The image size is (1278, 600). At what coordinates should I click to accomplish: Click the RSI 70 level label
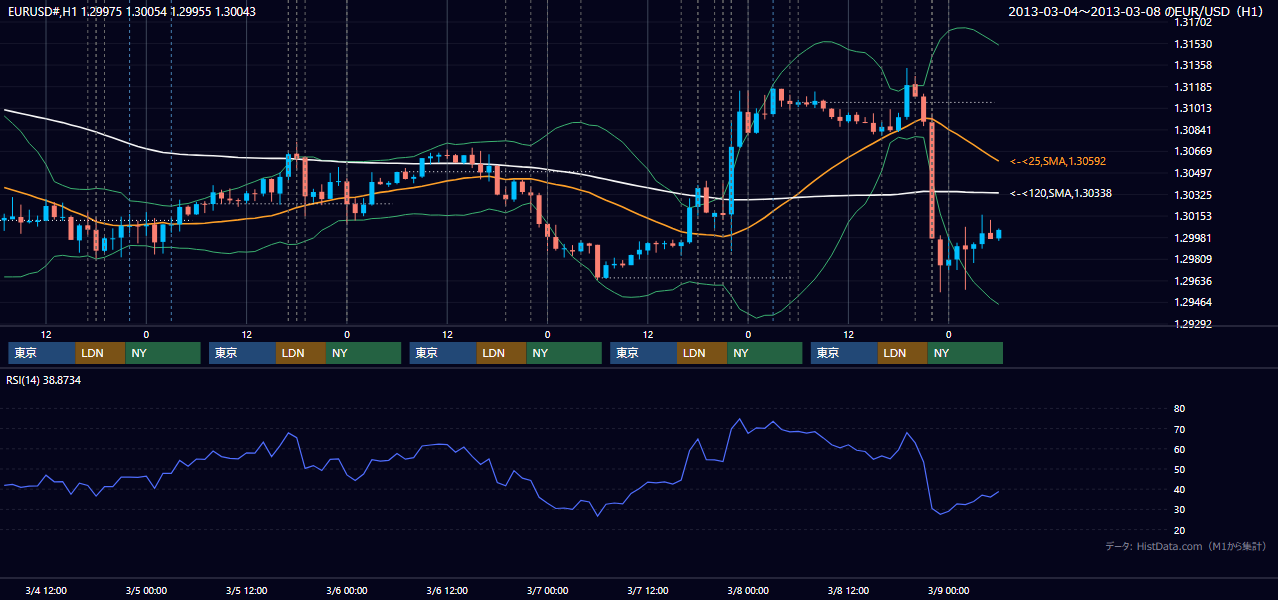point(1179,429)
